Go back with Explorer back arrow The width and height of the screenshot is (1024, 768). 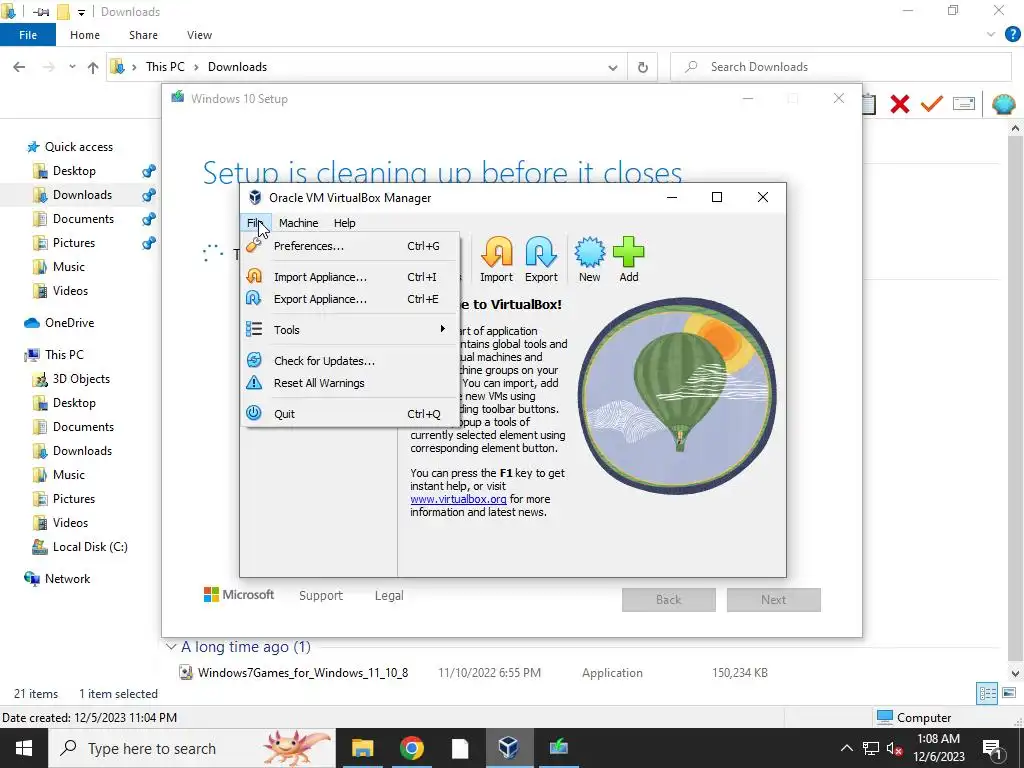(x=19, y=67)
